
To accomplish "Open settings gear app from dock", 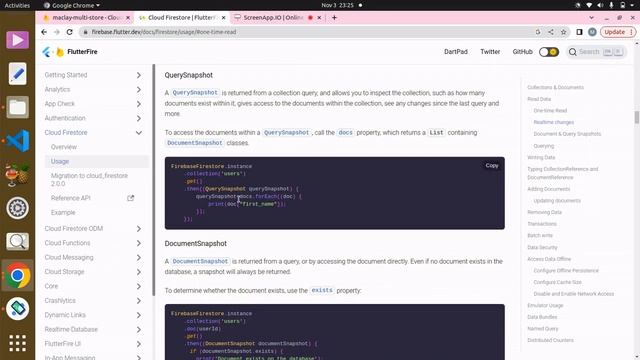I will click(x=18, y=208).
